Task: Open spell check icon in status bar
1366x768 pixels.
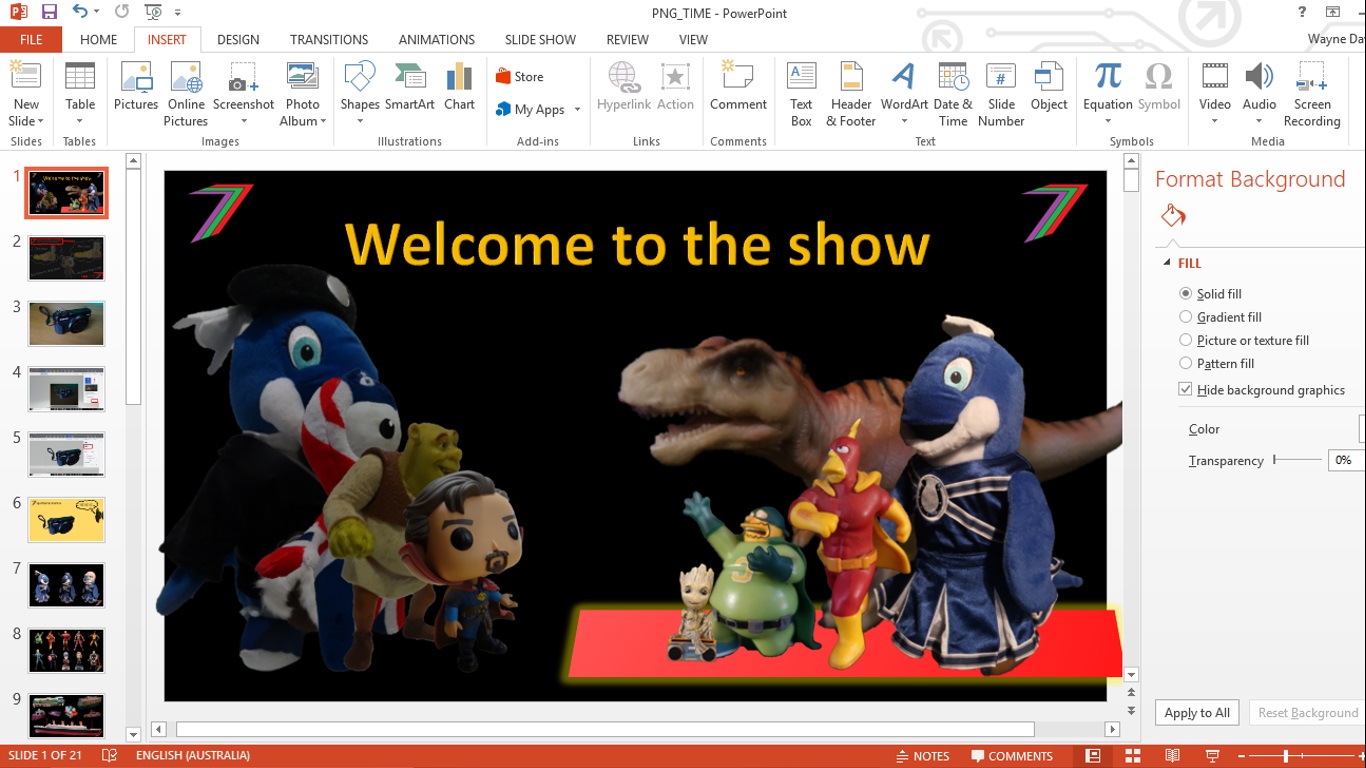Action: click(x=109, y=756)
